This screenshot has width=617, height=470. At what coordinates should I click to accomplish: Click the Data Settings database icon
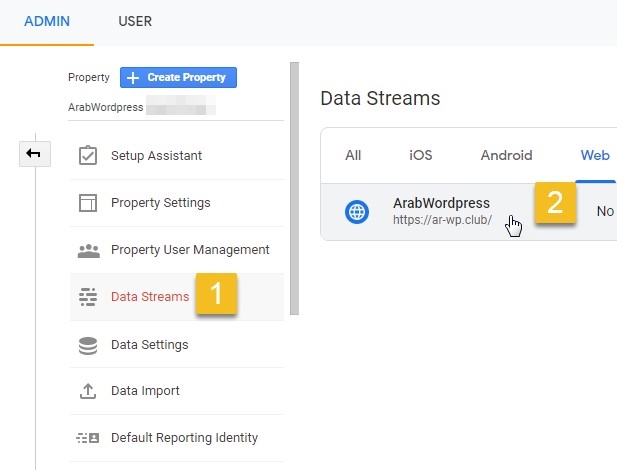point(88,345)
